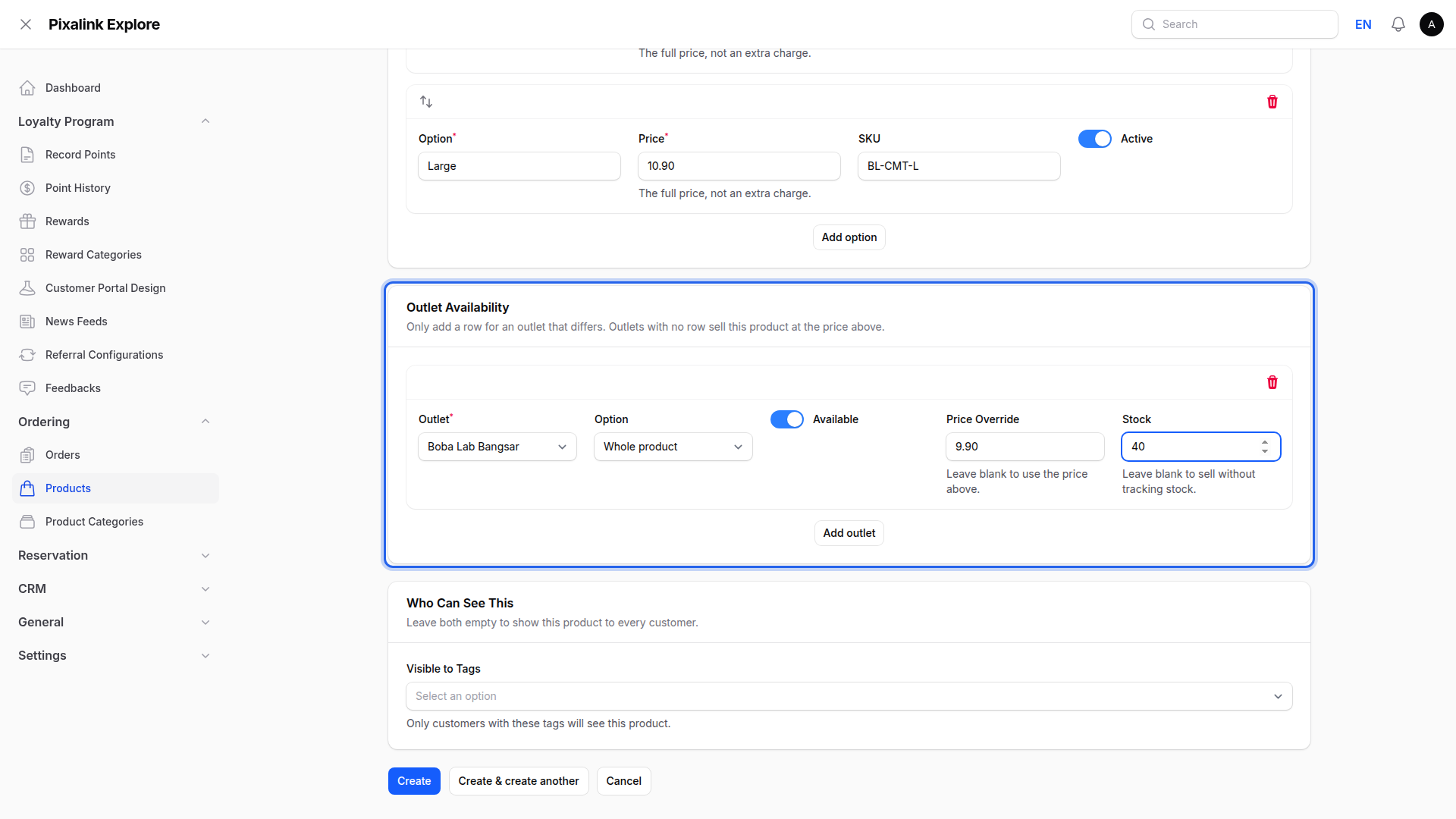Delete the Boba Lab Bangsar outlet row
The height and width of the screenshot is (819, 1456).
1272,382
